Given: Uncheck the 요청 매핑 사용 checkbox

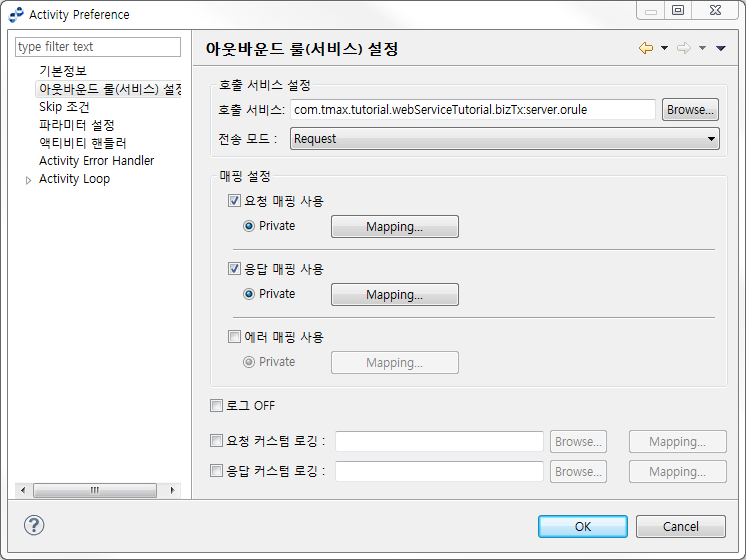Looking at the screenshot, I should 235,201.
